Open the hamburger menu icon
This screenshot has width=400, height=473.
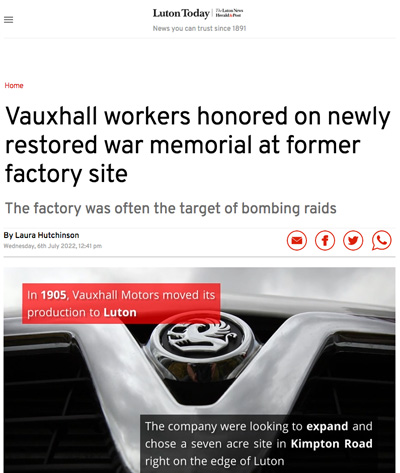[9, 20]
